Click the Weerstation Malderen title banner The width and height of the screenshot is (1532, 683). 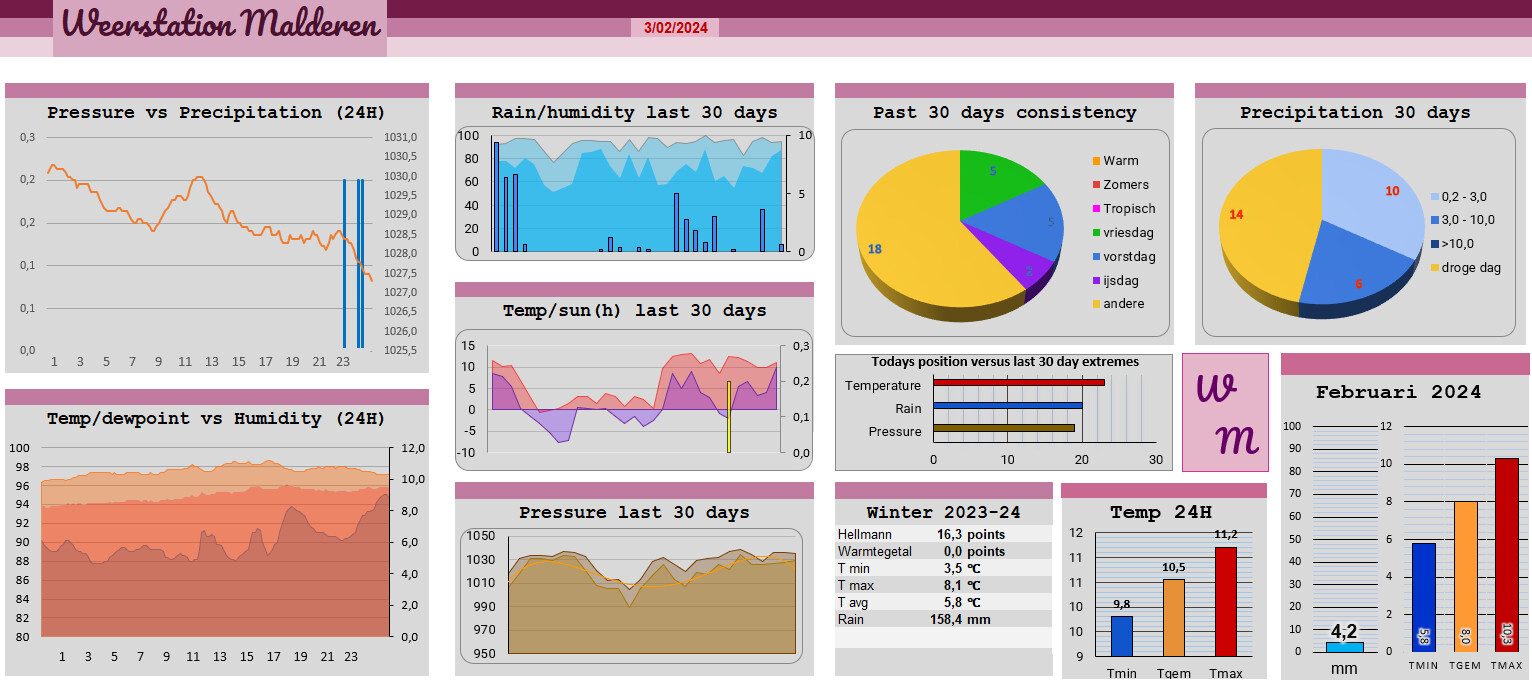220,28
